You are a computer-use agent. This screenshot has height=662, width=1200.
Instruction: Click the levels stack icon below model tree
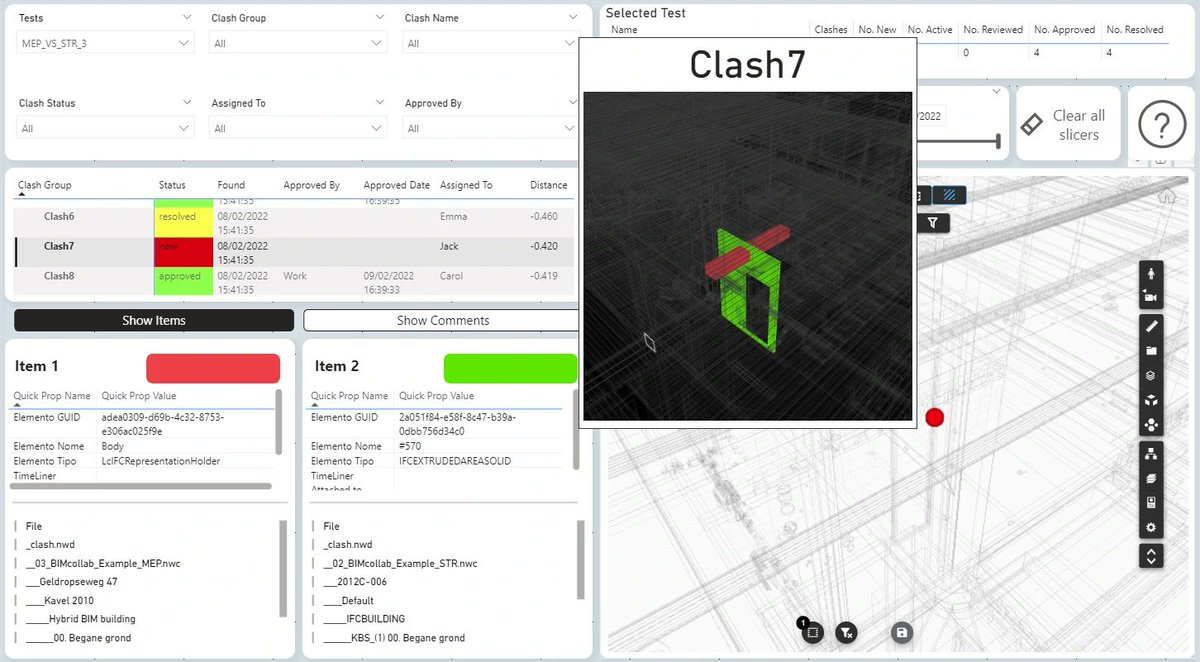pyautogui.click(x=1151, y=478)
